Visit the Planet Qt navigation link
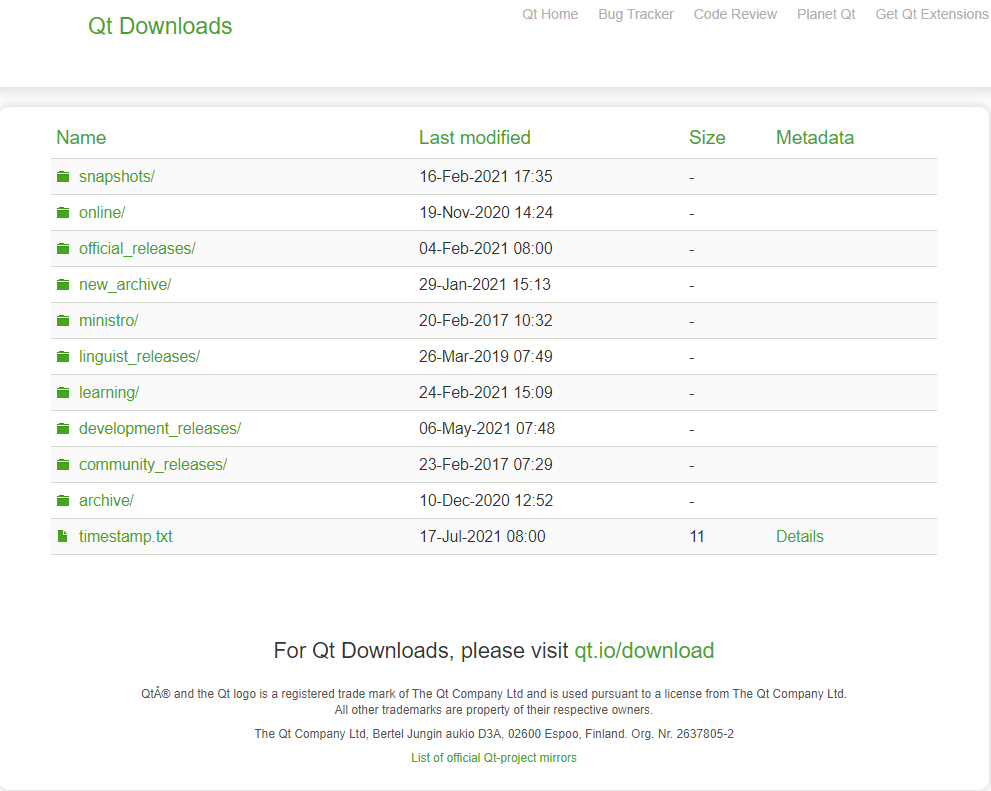The height and width of the screenshot is (791, 991). pos(826,14)
